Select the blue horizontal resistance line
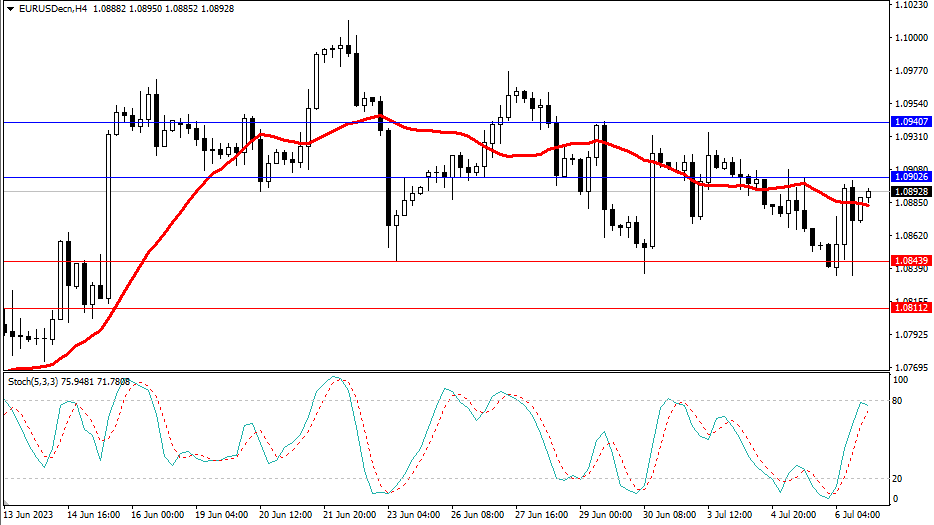 450,122
